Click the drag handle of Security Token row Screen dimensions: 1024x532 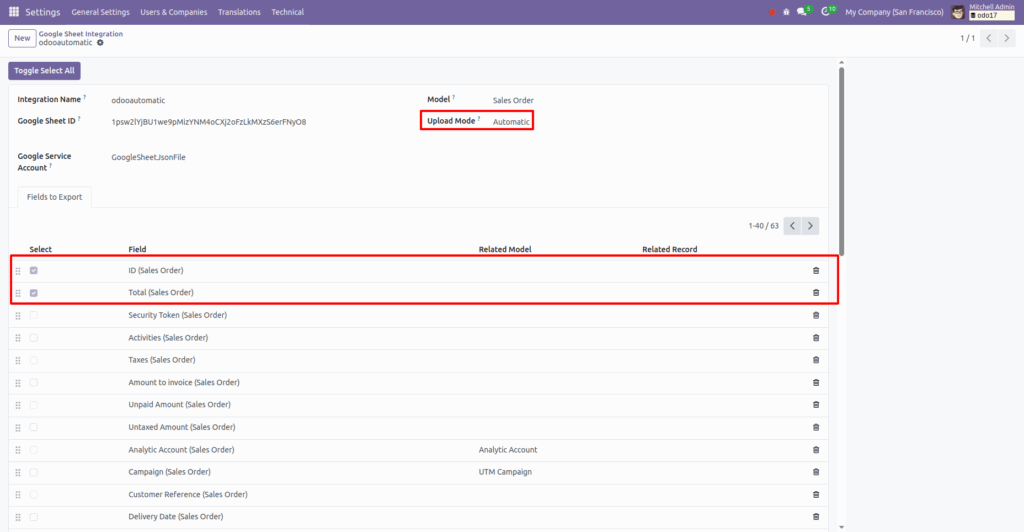coord(18,316)
